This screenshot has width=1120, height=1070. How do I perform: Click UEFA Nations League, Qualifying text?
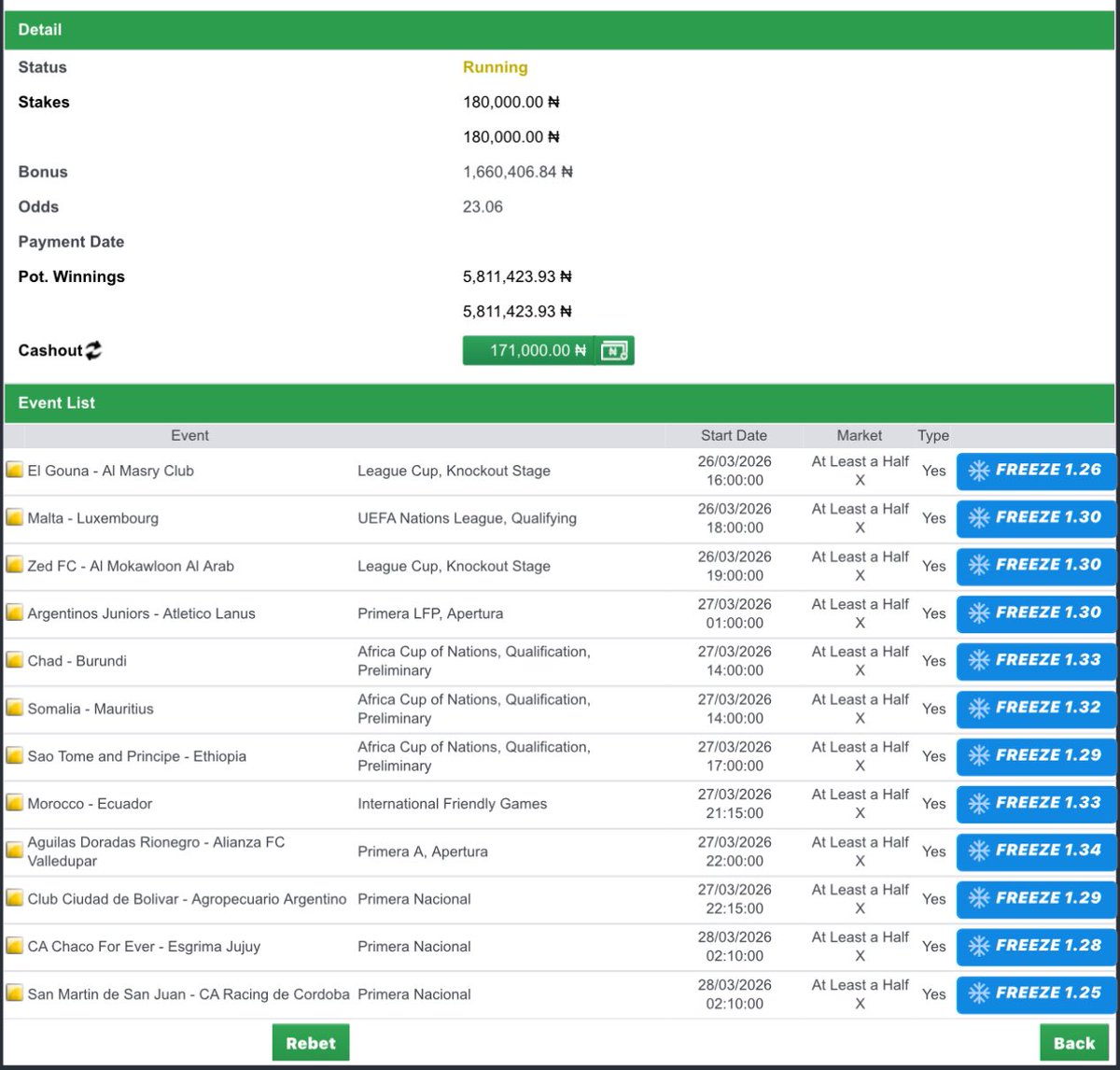(467, 518)
